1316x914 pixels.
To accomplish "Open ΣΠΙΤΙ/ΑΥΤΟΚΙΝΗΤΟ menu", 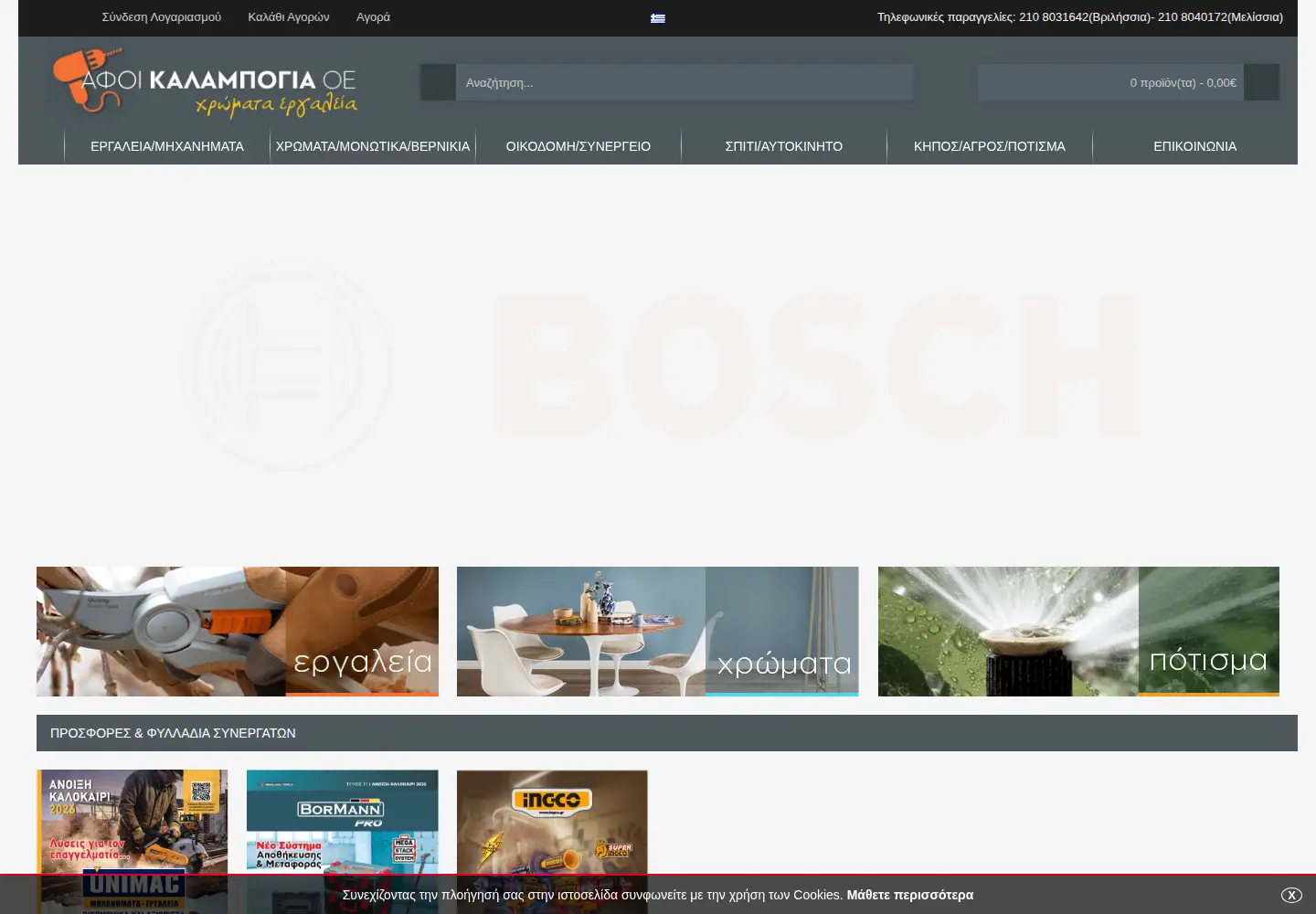I will [x=784, y=146].
